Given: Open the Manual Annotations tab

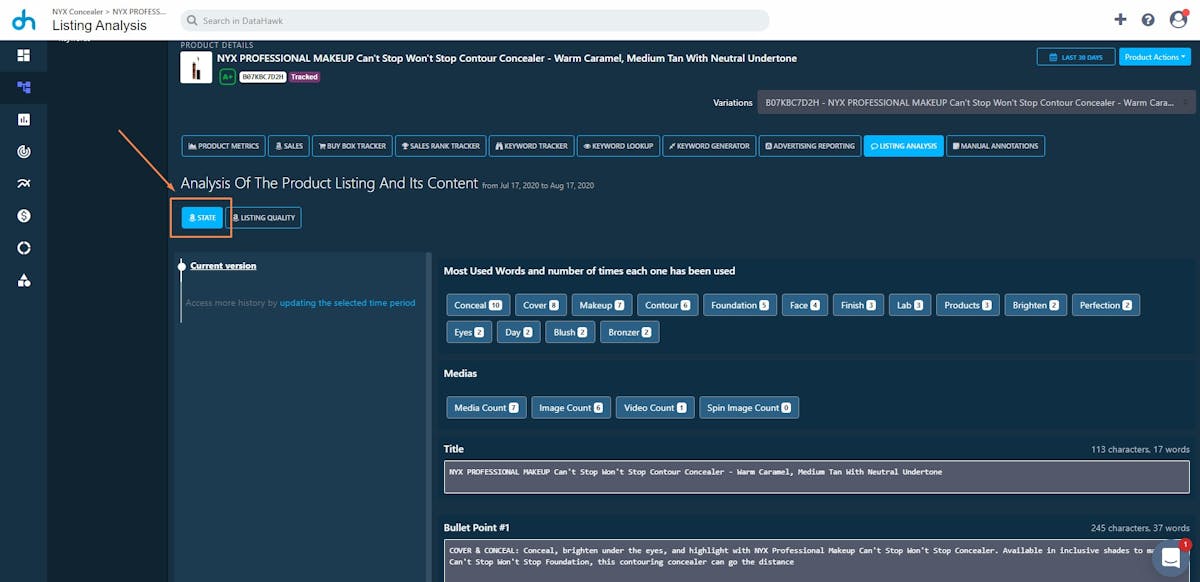Looking at the screenshot, I should coord(995,146).
